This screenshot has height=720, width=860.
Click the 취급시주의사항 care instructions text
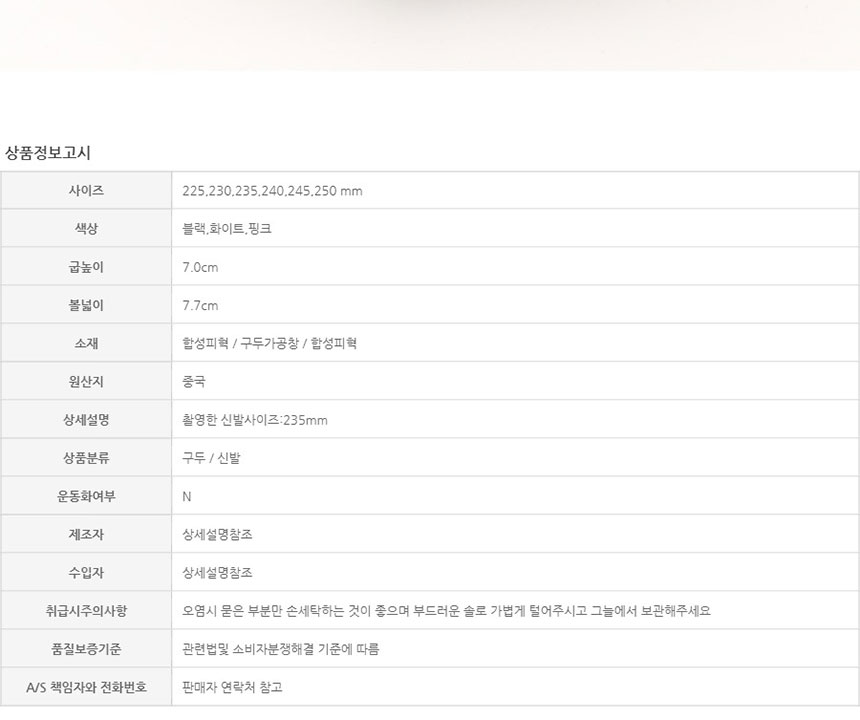(x=446, y=611)
